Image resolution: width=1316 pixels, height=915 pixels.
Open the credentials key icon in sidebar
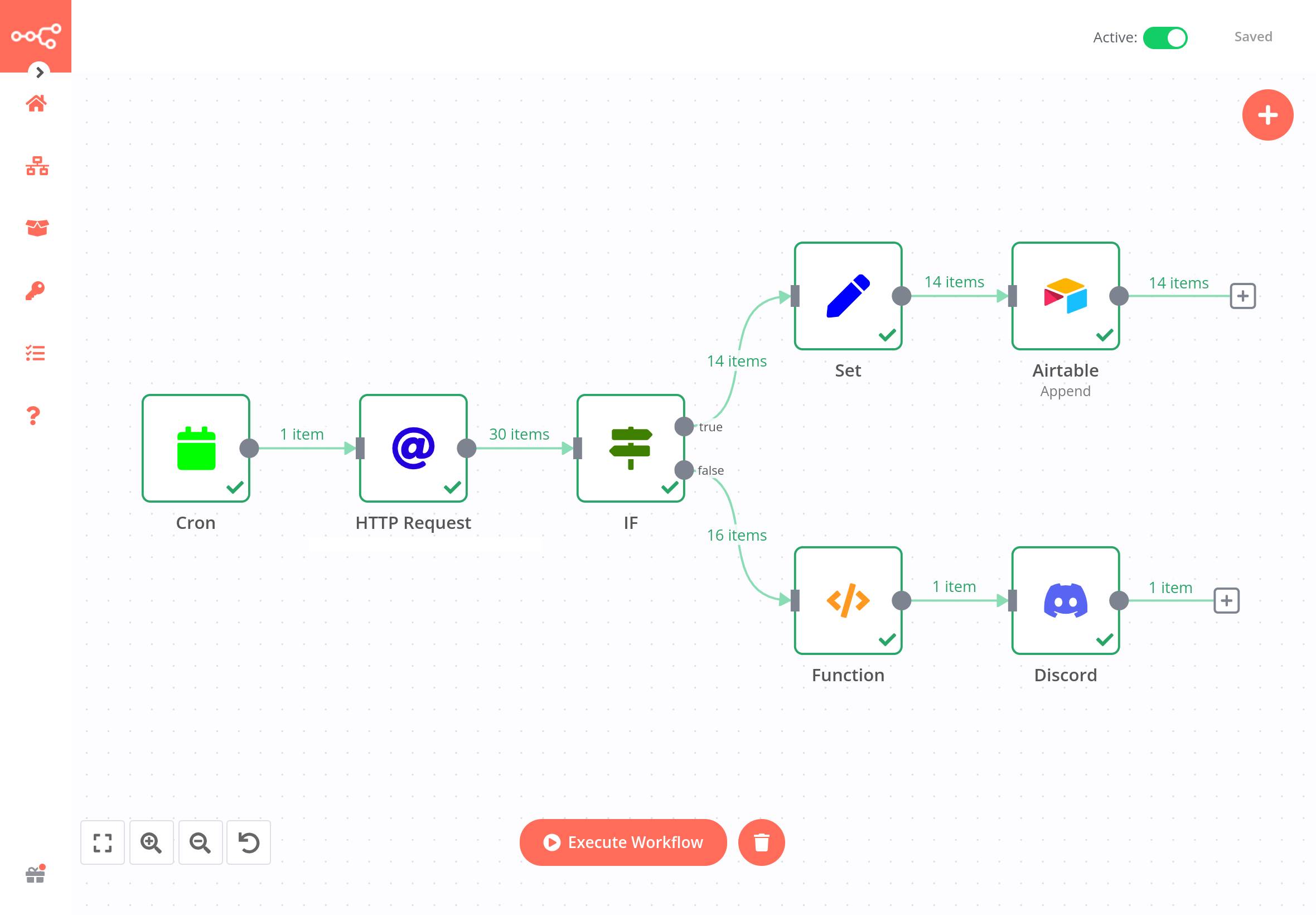click(x=36, y=291)
